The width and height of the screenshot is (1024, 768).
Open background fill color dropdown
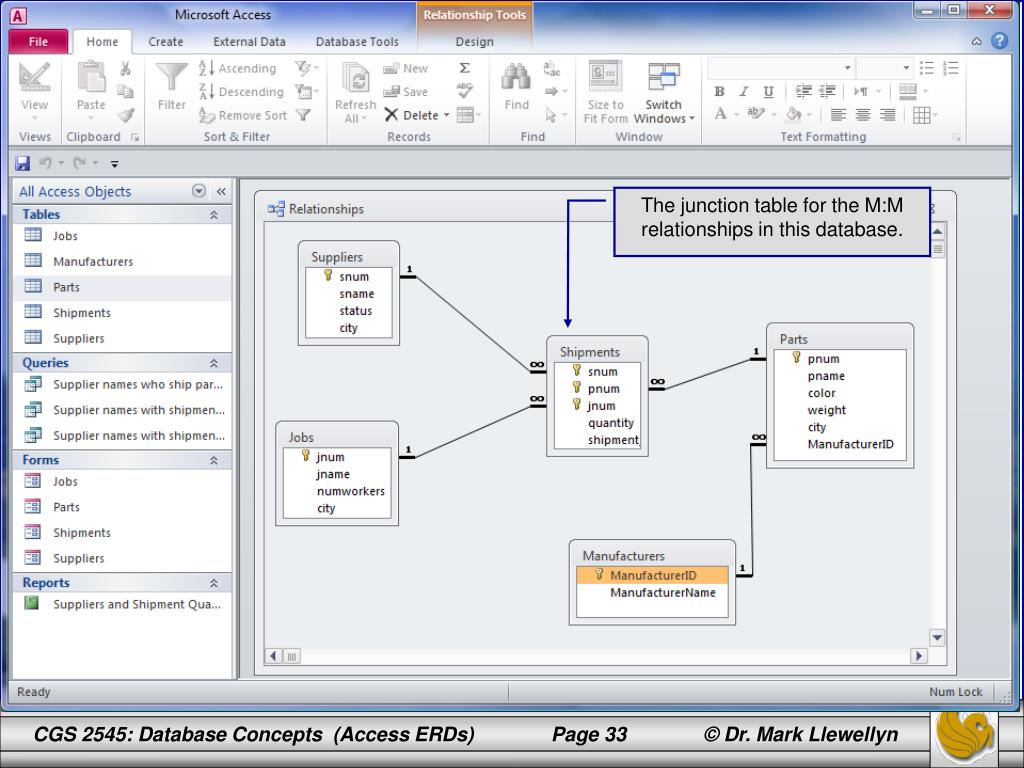pyautogui.click(x=810, y=115)
